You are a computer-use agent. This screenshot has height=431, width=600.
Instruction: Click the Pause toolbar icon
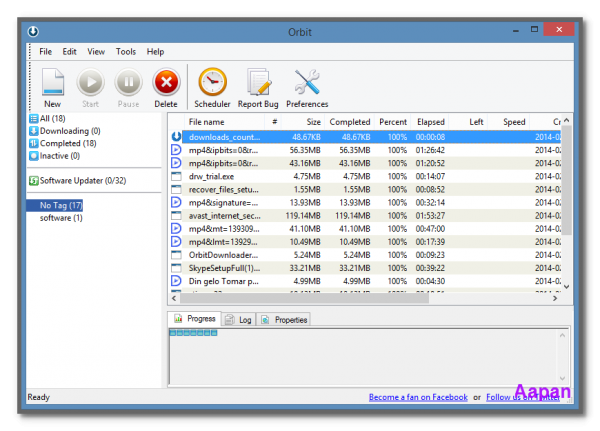click(129, 82)
